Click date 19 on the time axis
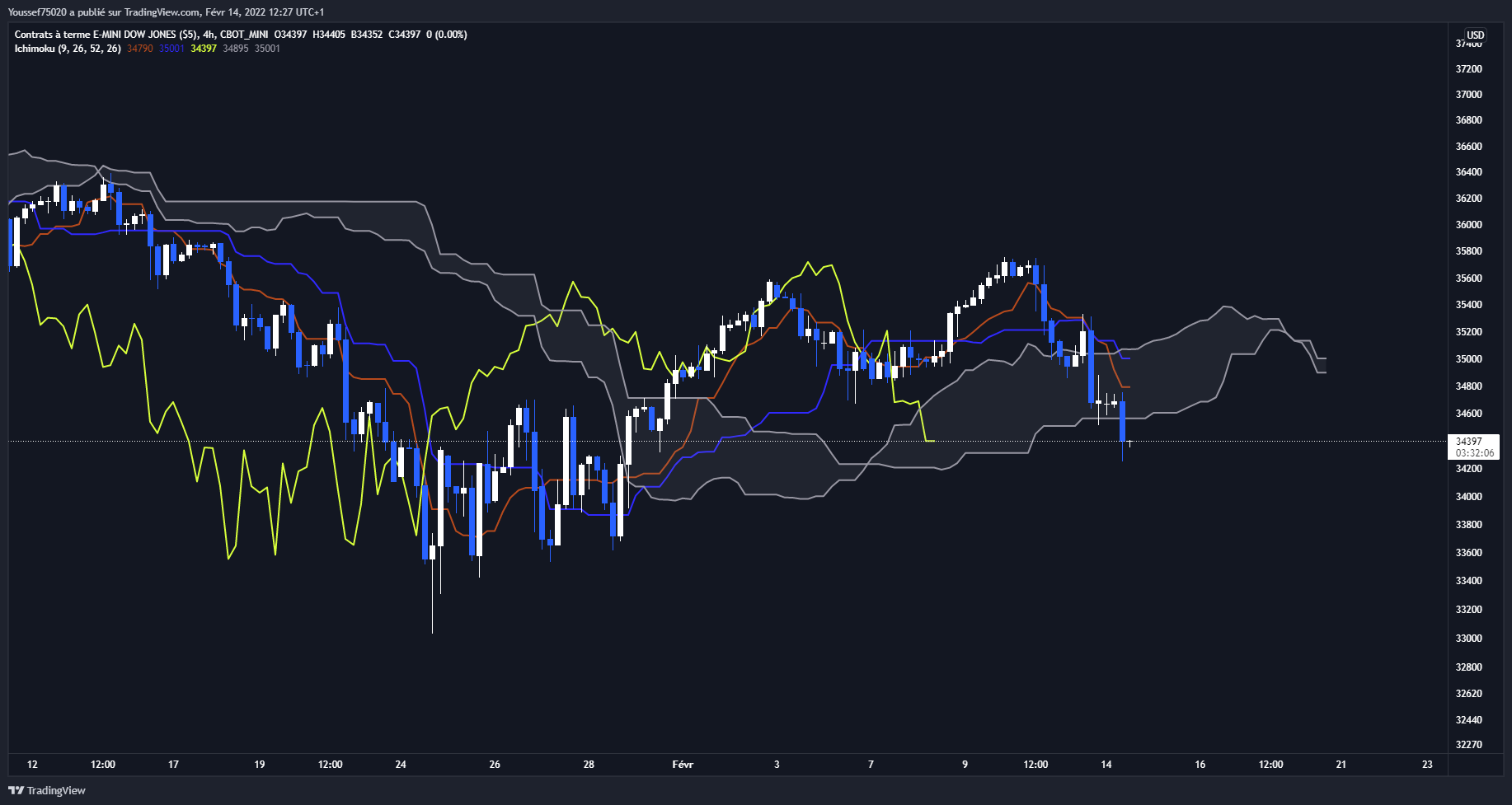The width and height of the screenshot is (1512, 805). point(260,765)
